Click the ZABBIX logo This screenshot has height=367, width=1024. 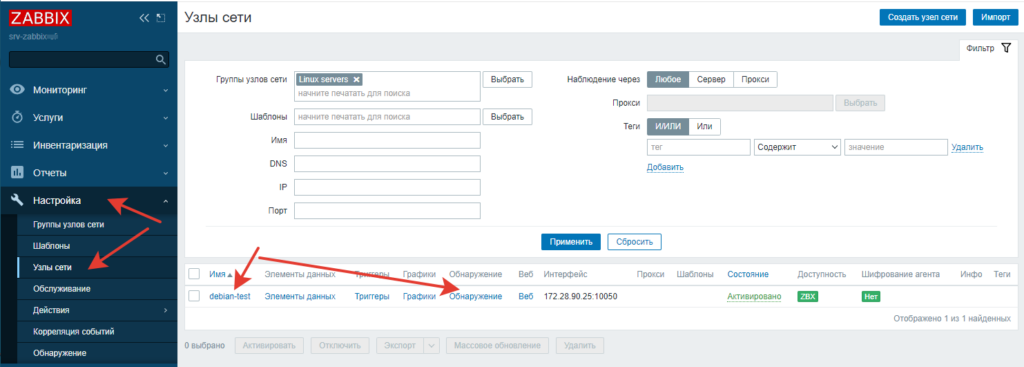[x=40, y=18]
